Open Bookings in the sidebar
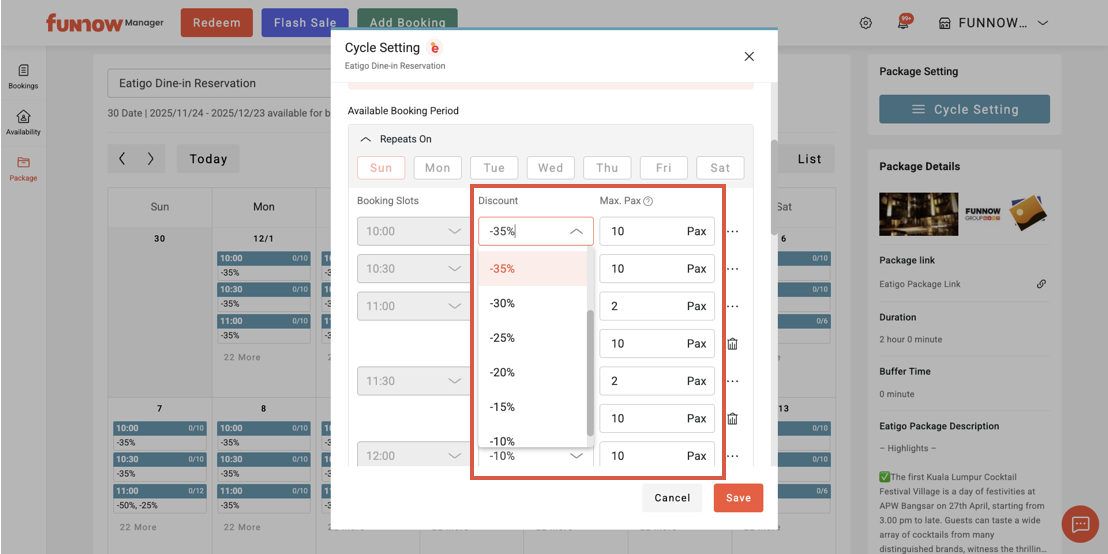1108x554 pixels. coord(23,76)
